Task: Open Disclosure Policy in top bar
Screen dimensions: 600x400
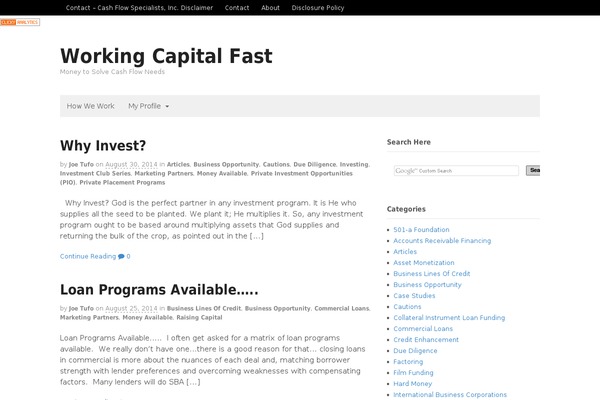Action: [318, 8]
